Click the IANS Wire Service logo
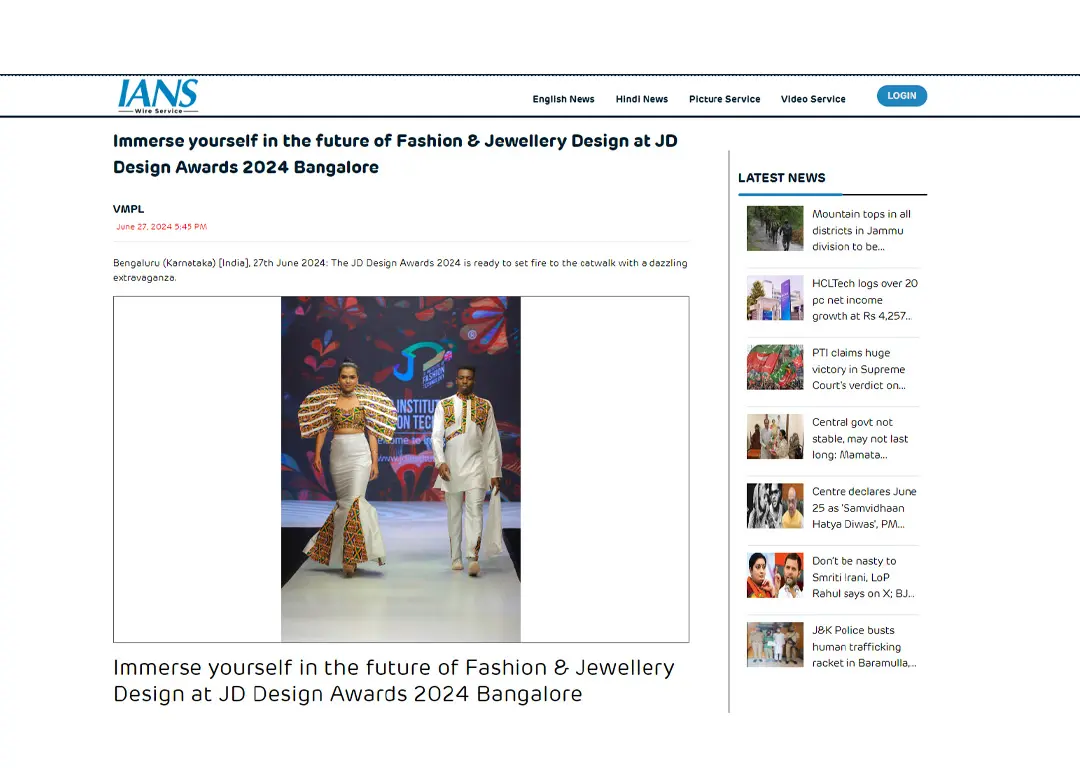Image resolution: width=1080 pixels, height=768 pixels. point(158,96)
